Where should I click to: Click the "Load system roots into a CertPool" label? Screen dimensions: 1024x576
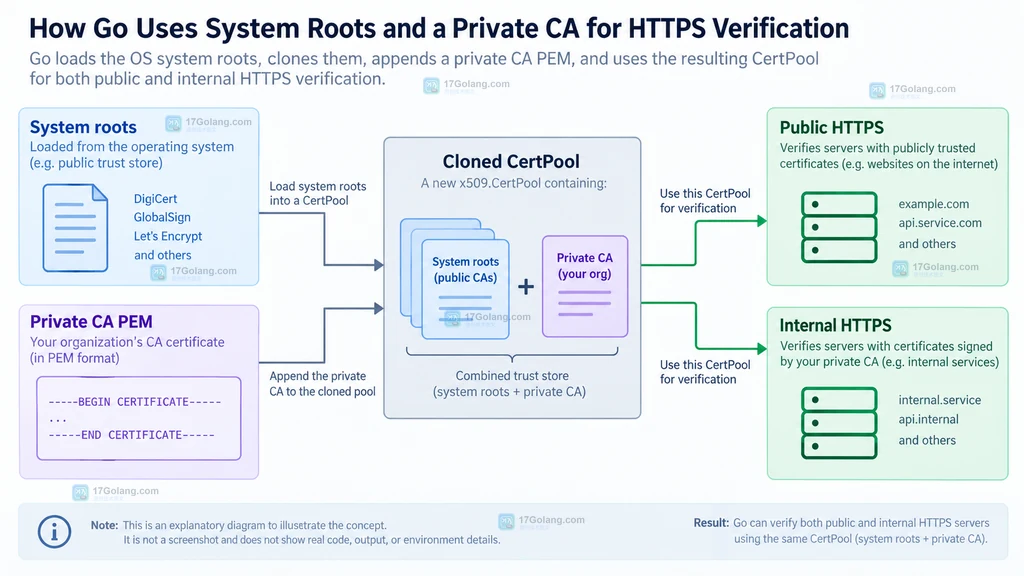click(x=318, y=193)
